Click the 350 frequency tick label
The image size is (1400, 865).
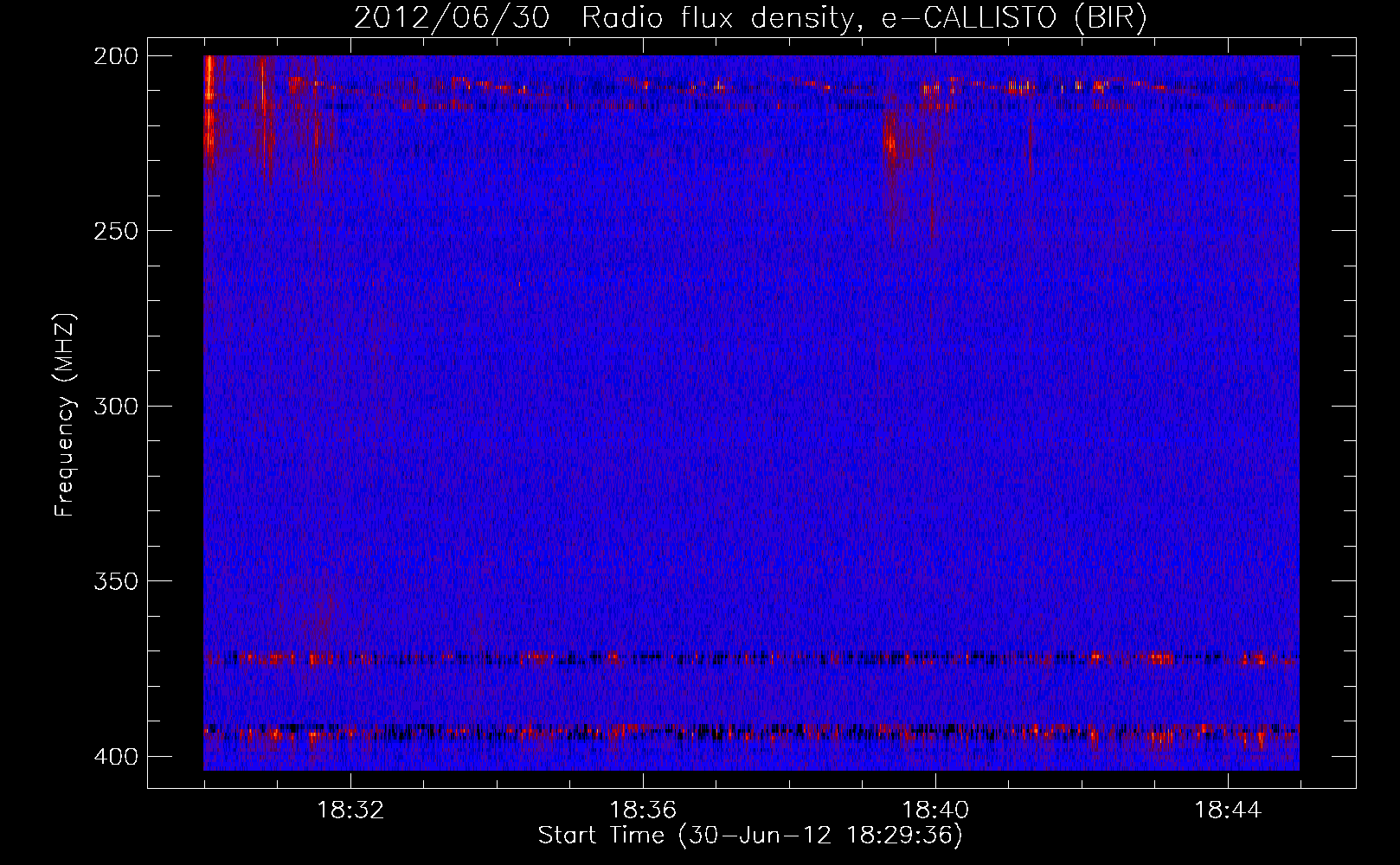click(x=116, y=581)
